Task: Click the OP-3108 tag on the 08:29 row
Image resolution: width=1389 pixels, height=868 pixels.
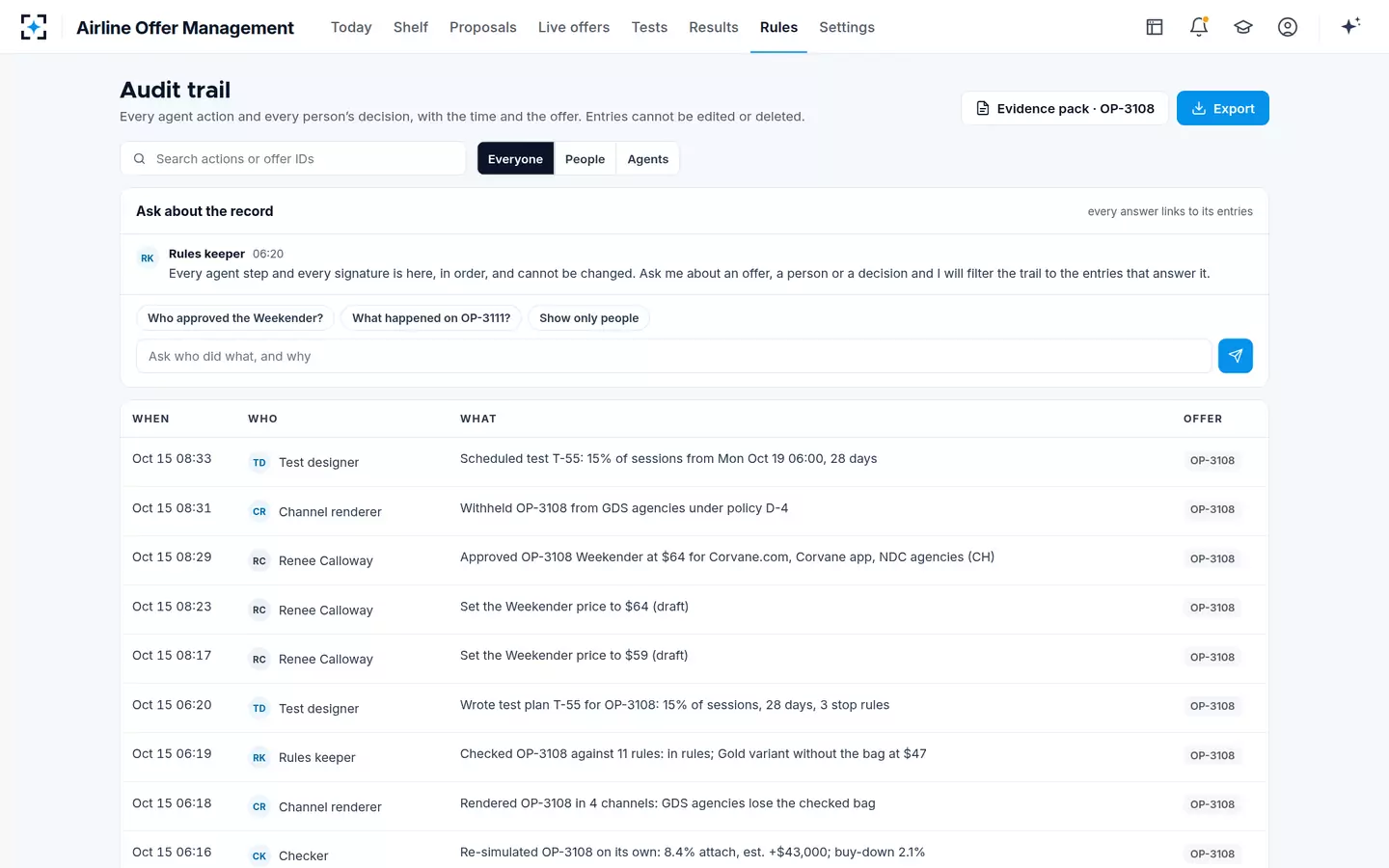Action: tap(1212, 559)
